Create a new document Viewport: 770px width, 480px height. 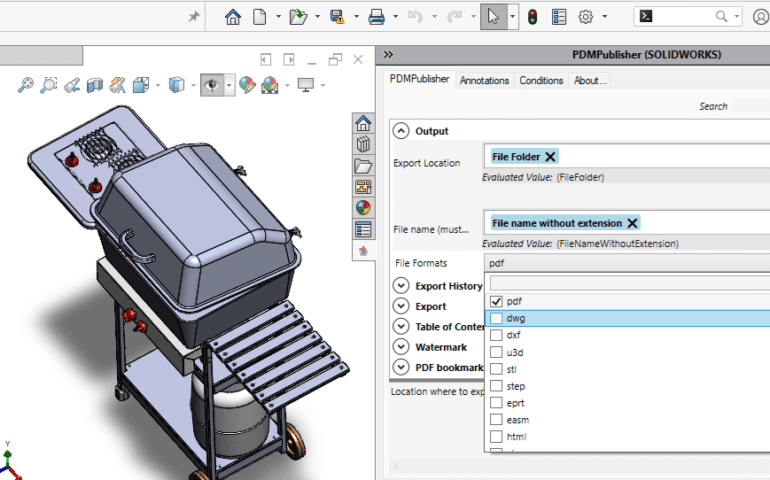pos(259,17)
